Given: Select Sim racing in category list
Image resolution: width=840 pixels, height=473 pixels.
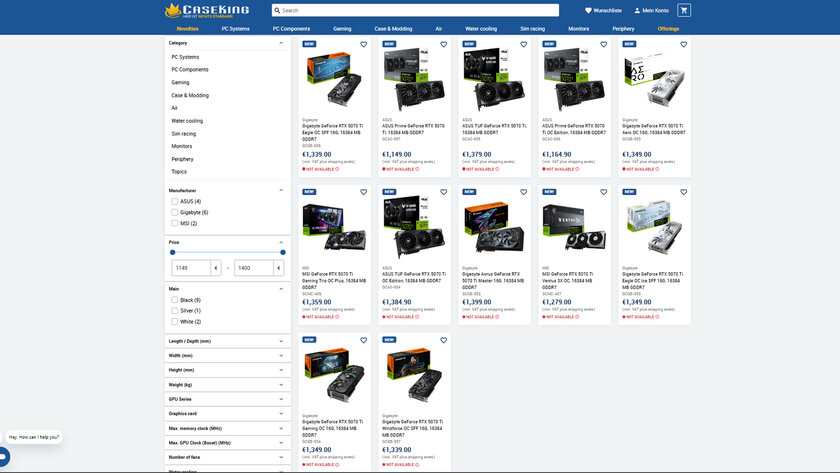Looking at the screenshot, I should pyautogui.click(x=184, y=134).
